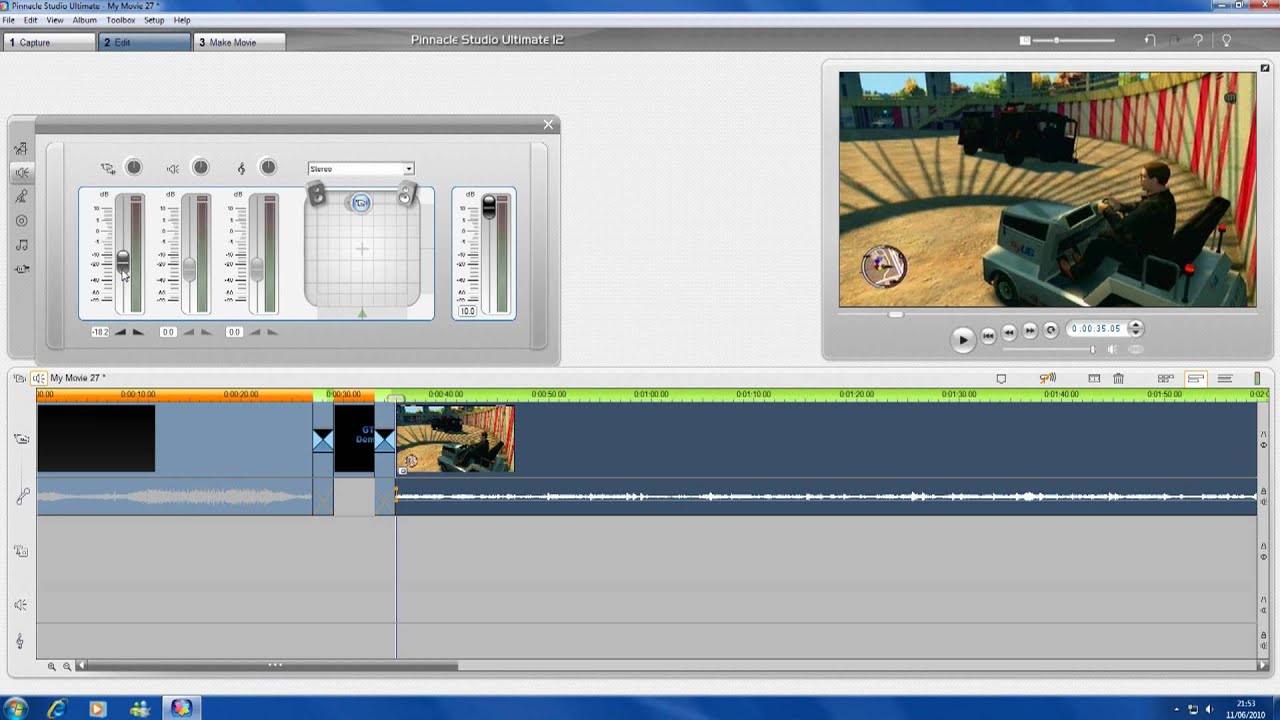Open the File menu
The width and height of the screenshot is (1280, 720).
(x=9, y=20)
